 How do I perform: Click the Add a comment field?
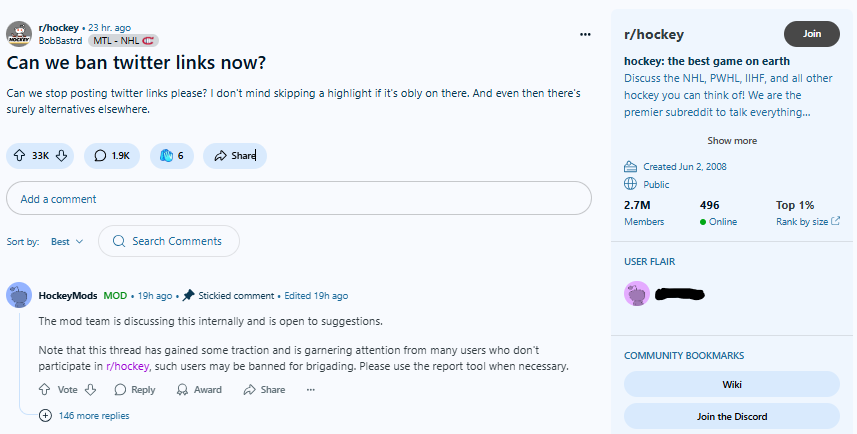[x=299, y=198]
